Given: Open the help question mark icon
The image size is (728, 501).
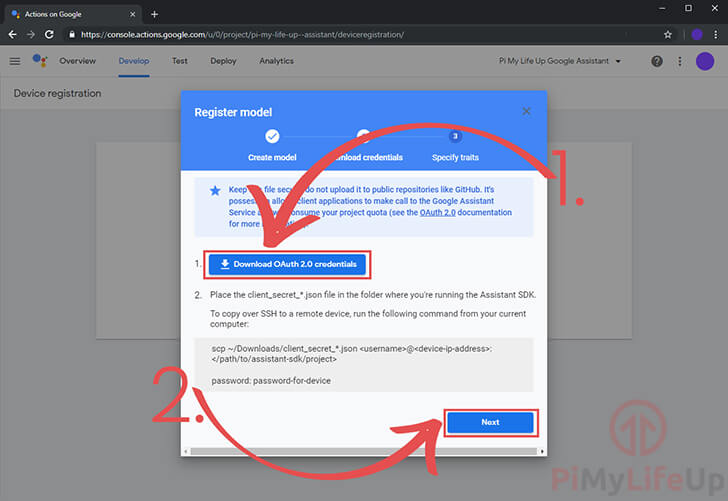Looking at the screenshot, I should pyautogui.click(x=656, y=61).
